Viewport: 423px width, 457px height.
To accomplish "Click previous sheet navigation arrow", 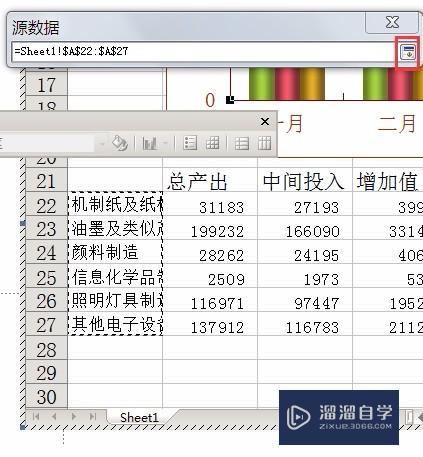I will pos(54,416).
